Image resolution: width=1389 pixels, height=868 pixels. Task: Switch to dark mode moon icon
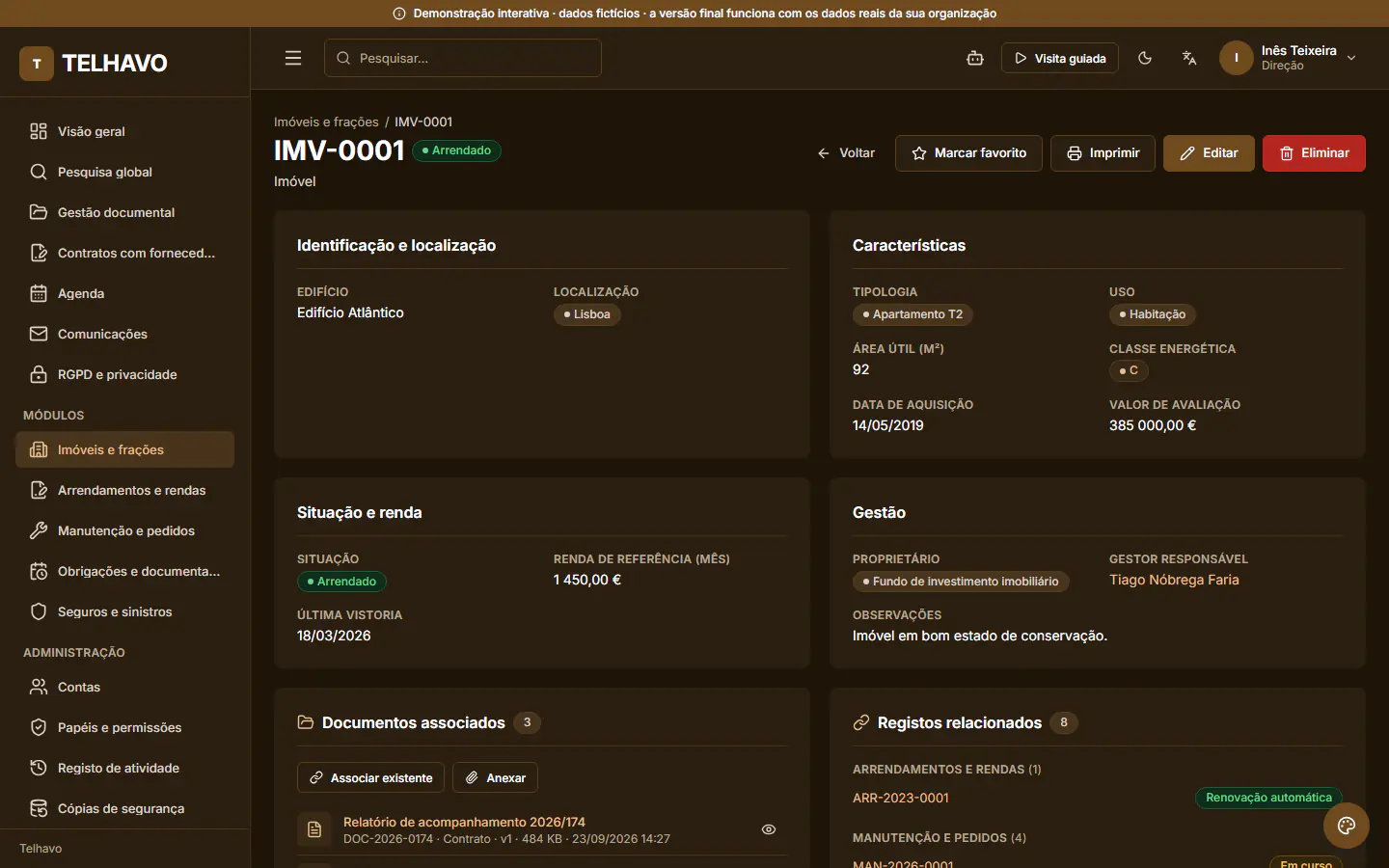pos(1145,58)
